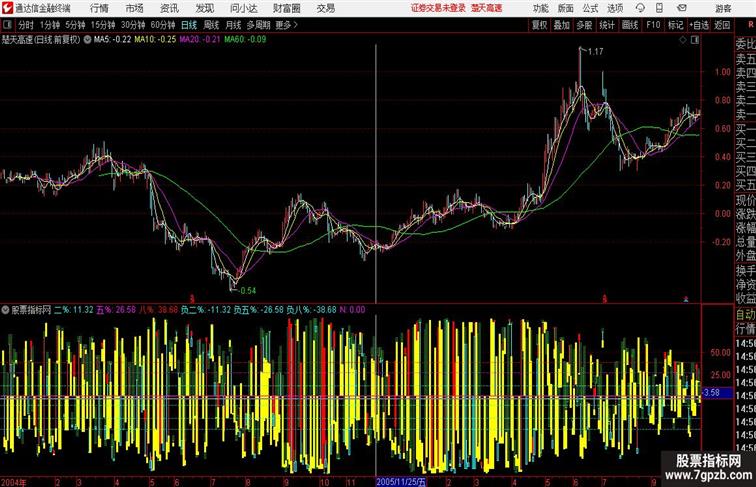Open the 交易 menu
The image size is (756, 487).
(x=325, y=8)
